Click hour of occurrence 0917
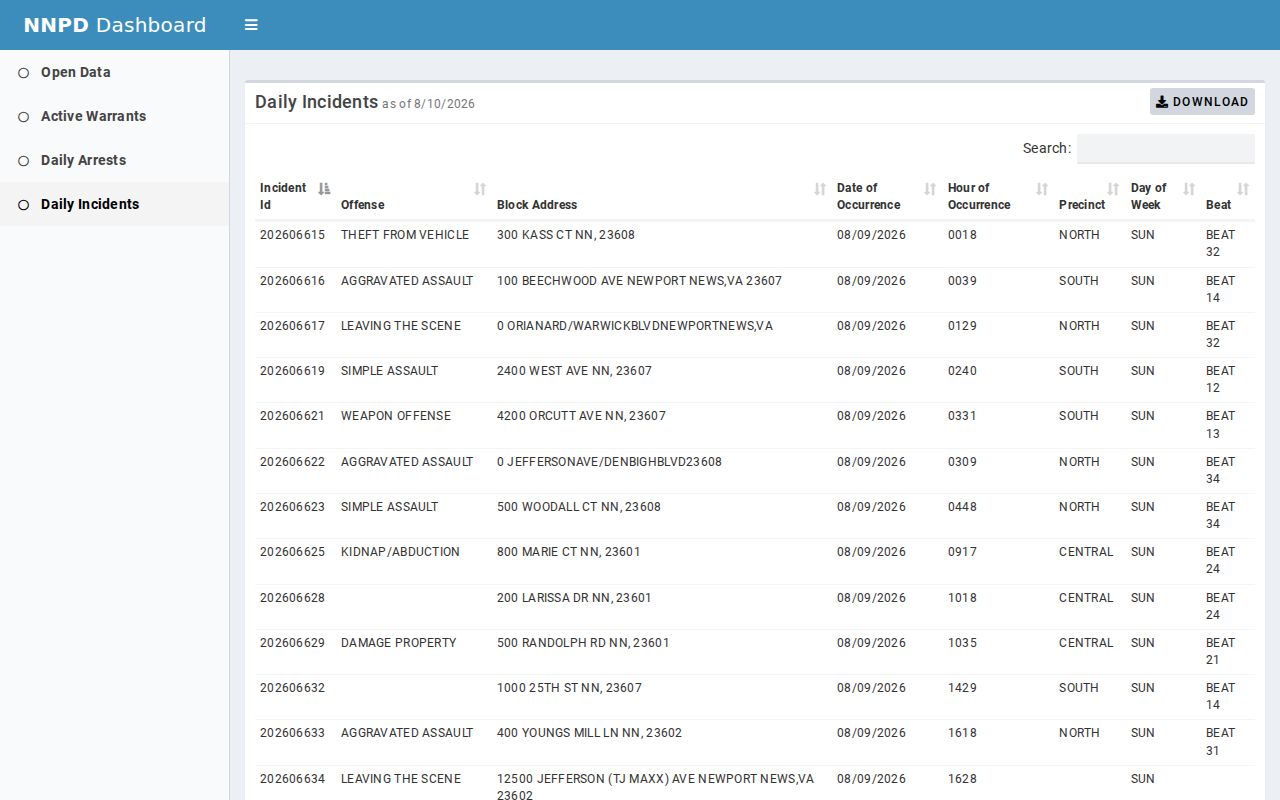The width and height of the screenshot is (1280, 800). click(962, 552)
